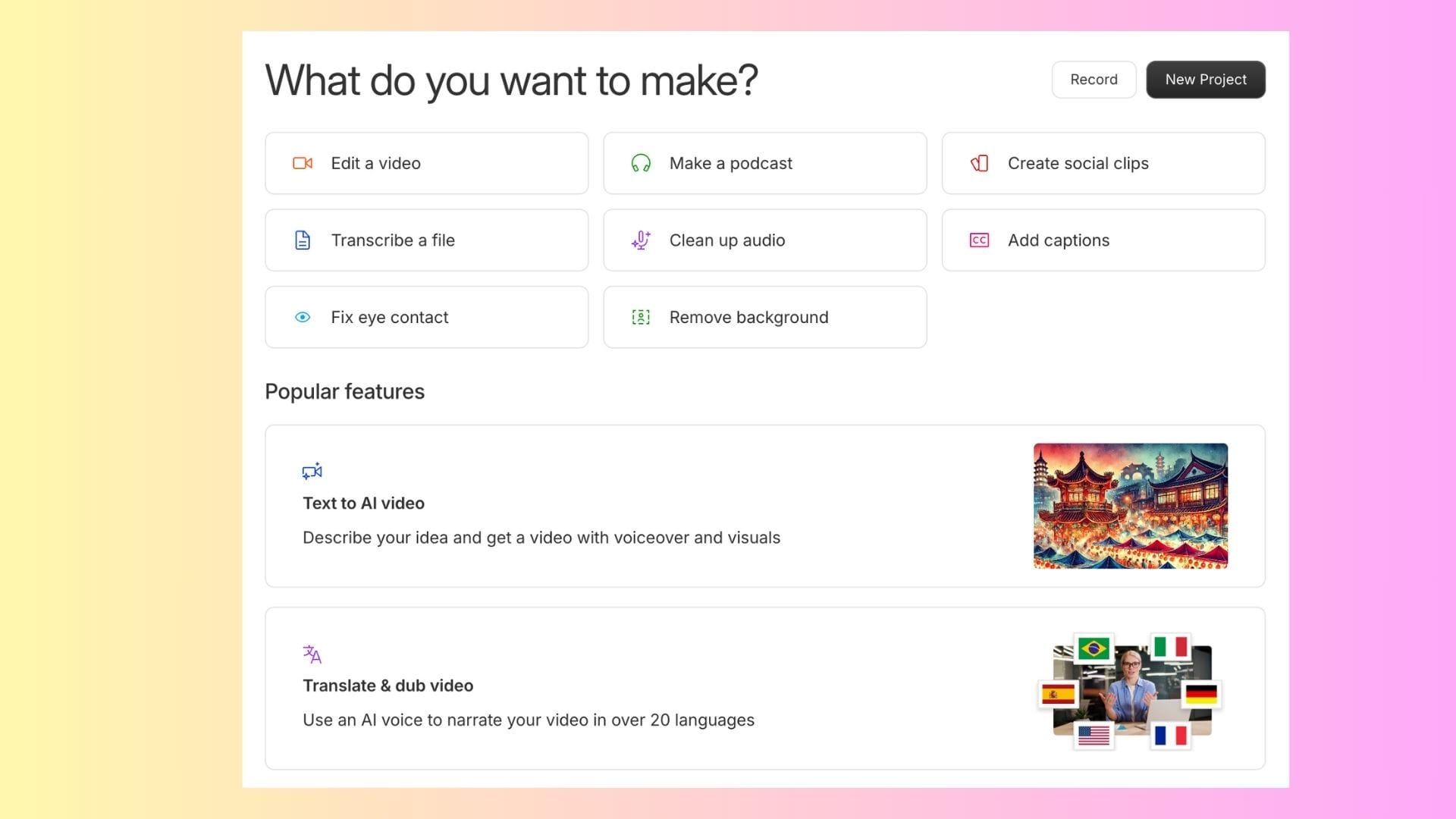Viewport: 1456px width, 819px height.
Task: Click the purple translate language icon
Action: (312, 654)
